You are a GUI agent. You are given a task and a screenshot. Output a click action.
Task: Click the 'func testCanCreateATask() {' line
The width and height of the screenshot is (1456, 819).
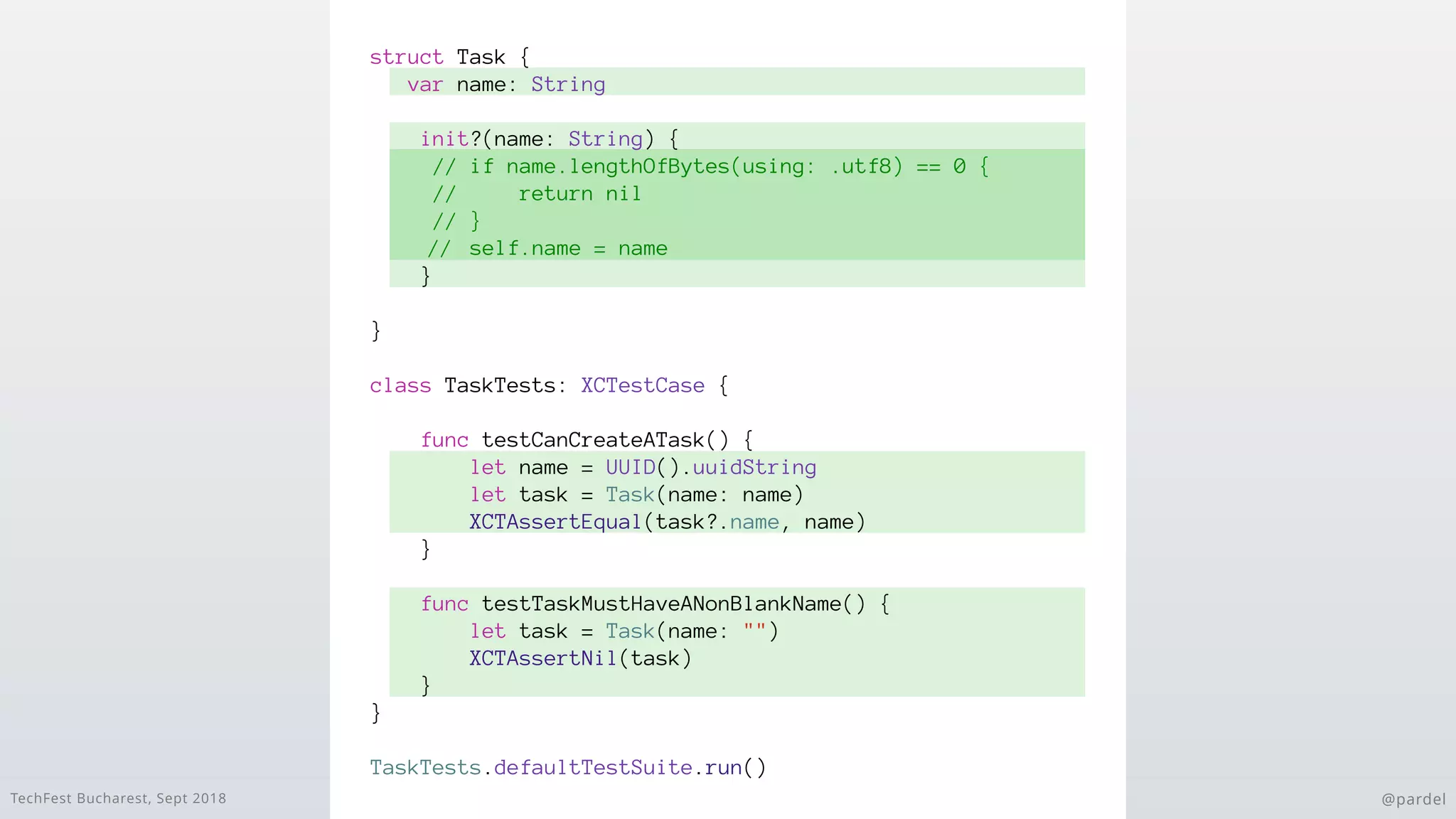tap(587, 440)
